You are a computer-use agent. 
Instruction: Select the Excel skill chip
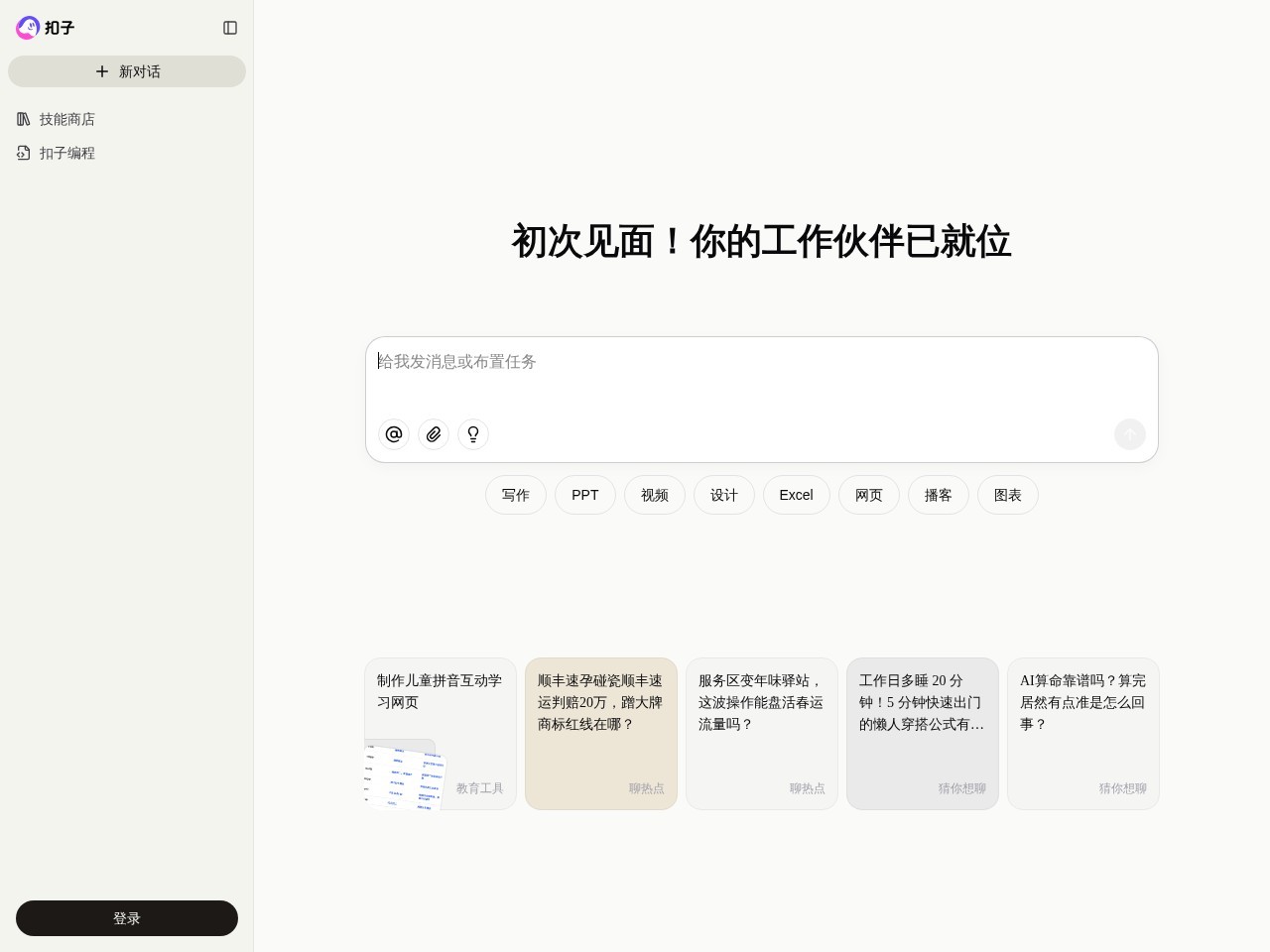(x=796, y=495)
